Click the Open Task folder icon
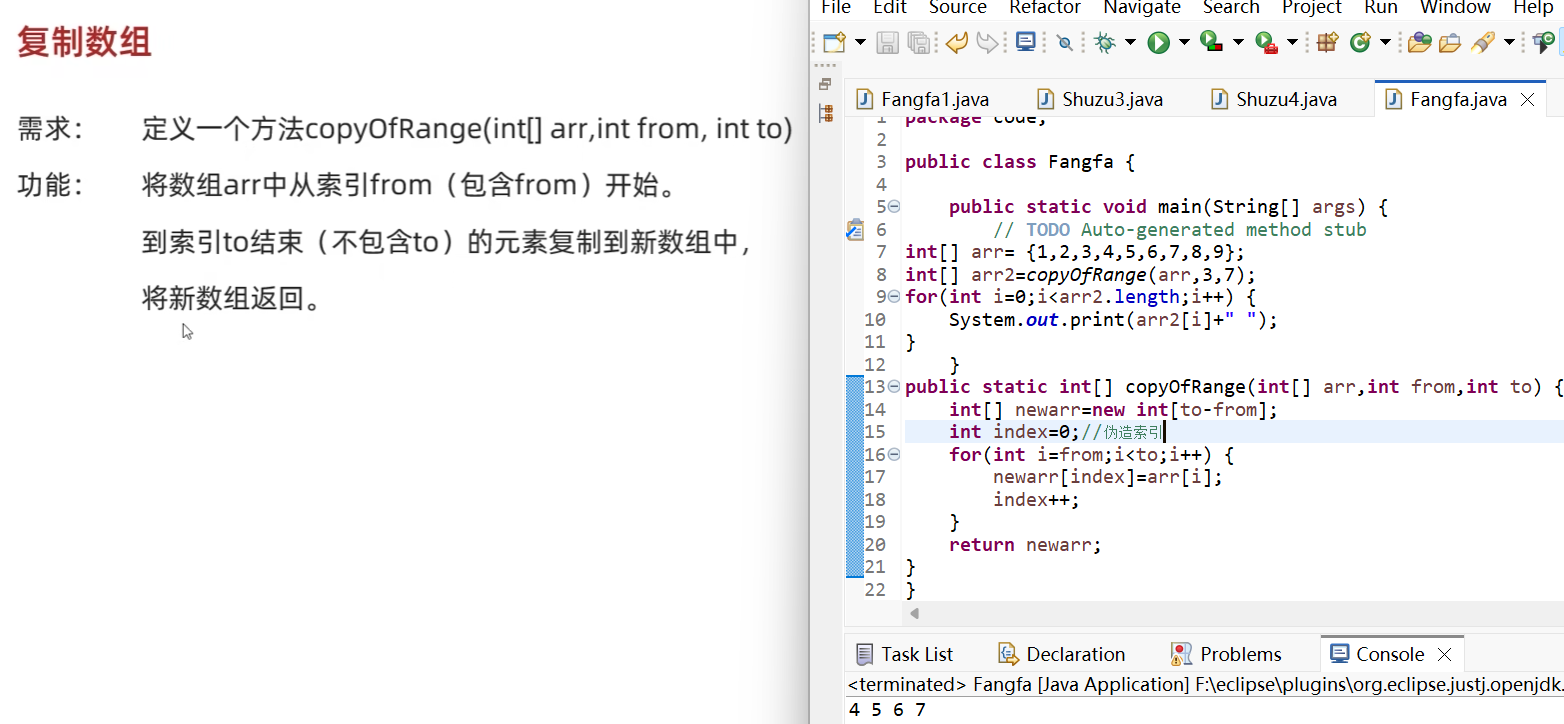The image size is (1564, 724). [1450, 42]
